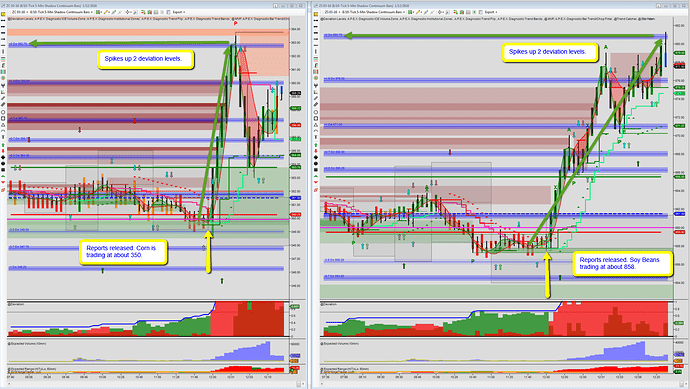Show data box in the soybean chart toolbar

click(x=448, y=12)
